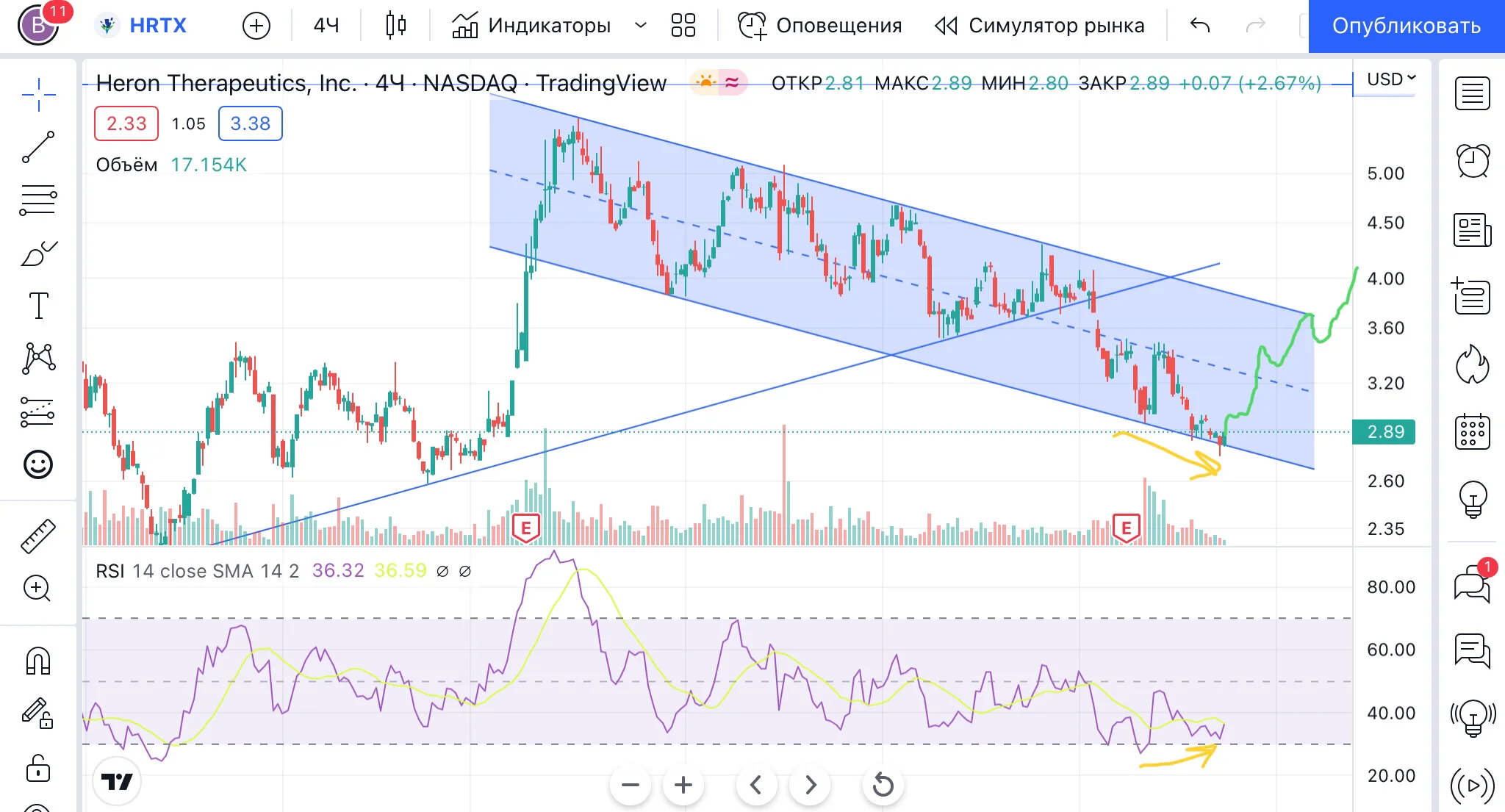Toggle magnet mode for drawings
This screenshot has height=812, width=1505.
(38, 660)
